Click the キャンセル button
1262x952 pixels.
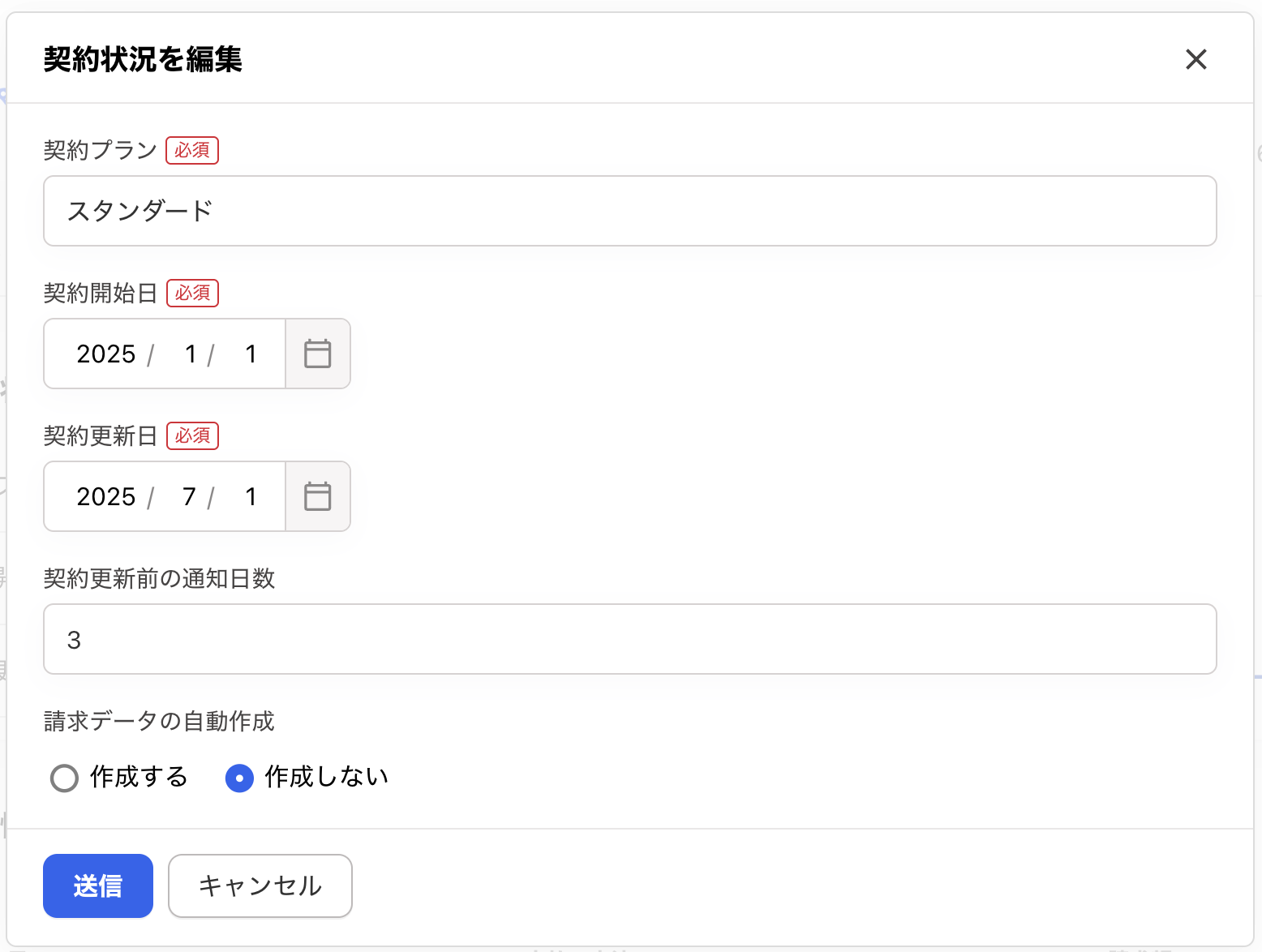pyautogui.click(x=260, y=886)
